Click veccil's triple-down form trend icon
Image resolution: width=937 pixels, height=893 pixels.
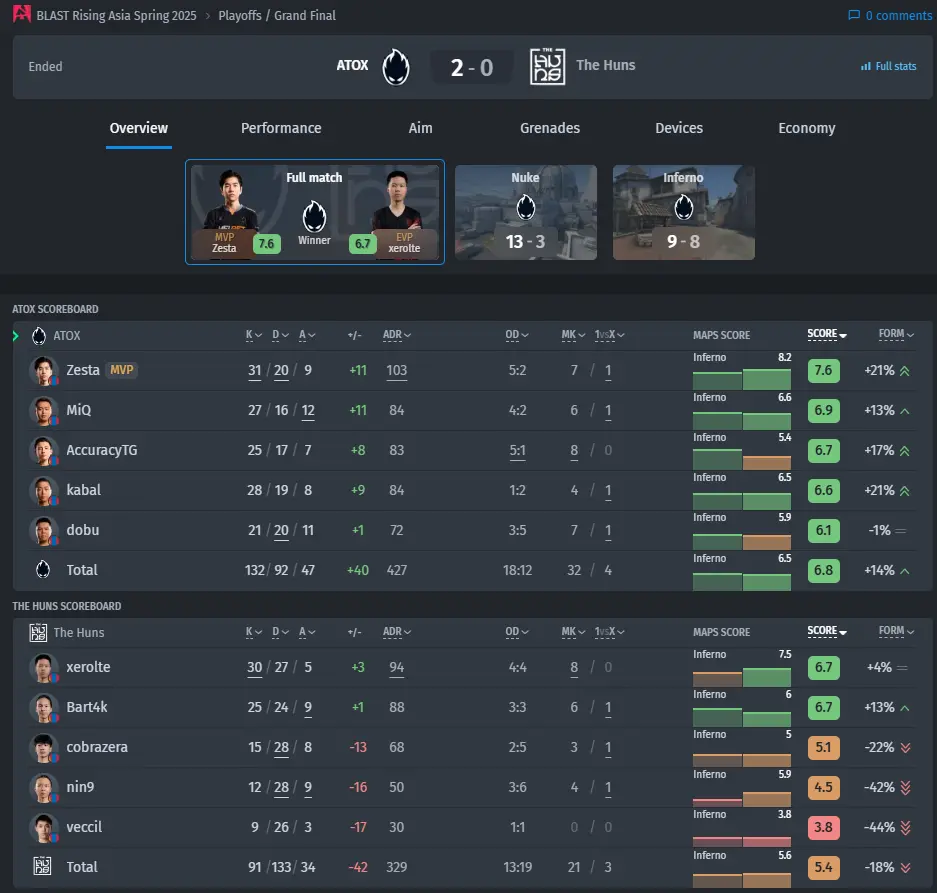(x=905, y=828)
